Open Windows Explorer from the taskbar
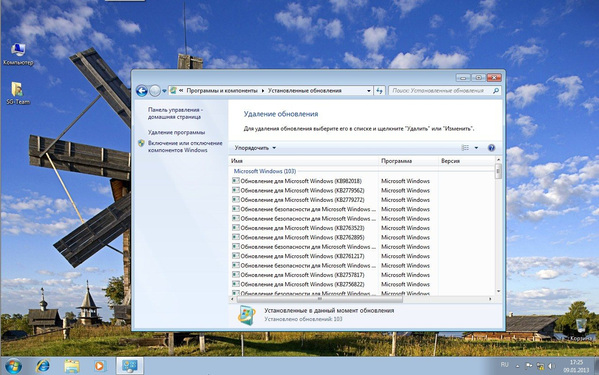 click(72, 366)
